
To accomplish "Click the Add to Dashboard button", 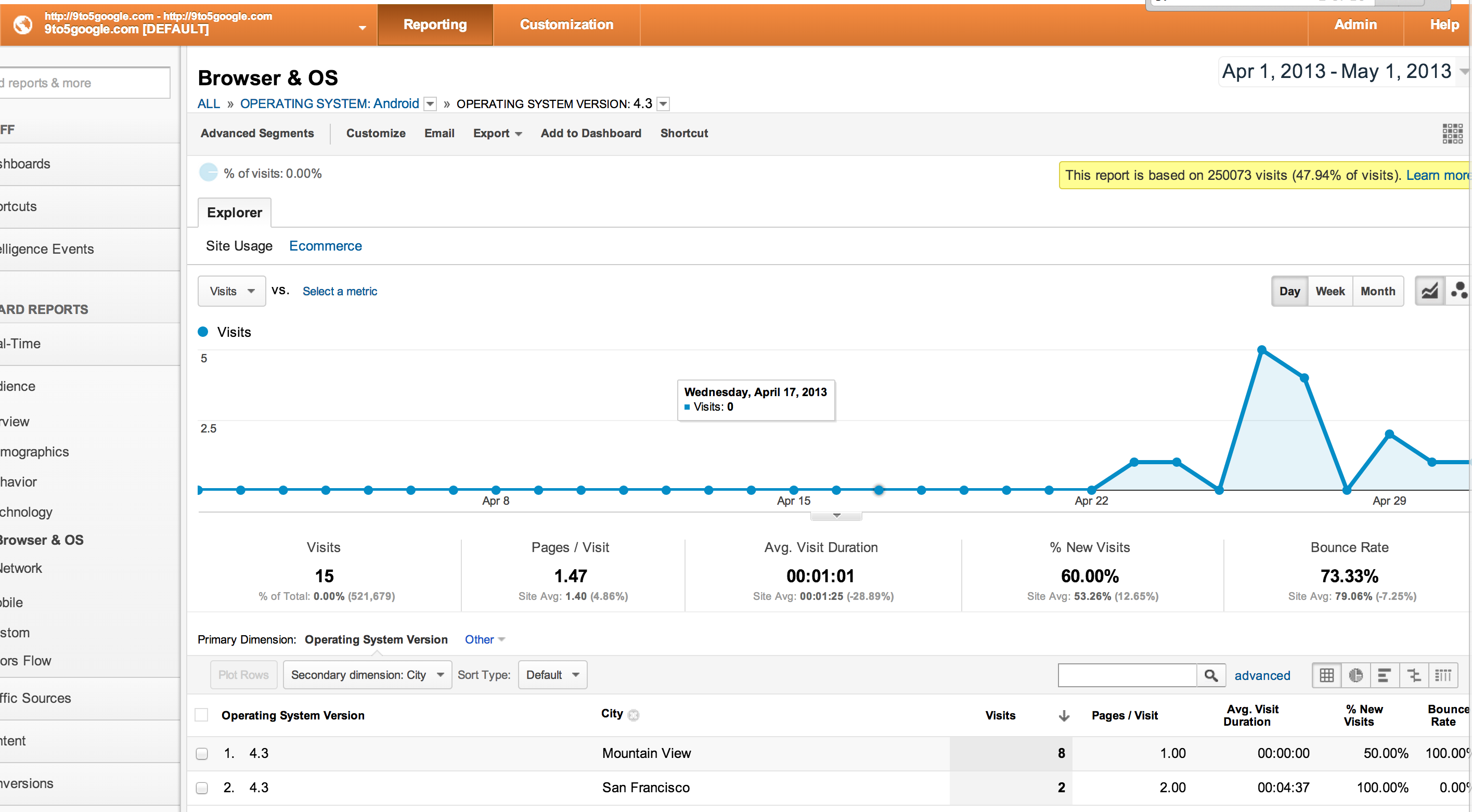I will coord(591,133).
